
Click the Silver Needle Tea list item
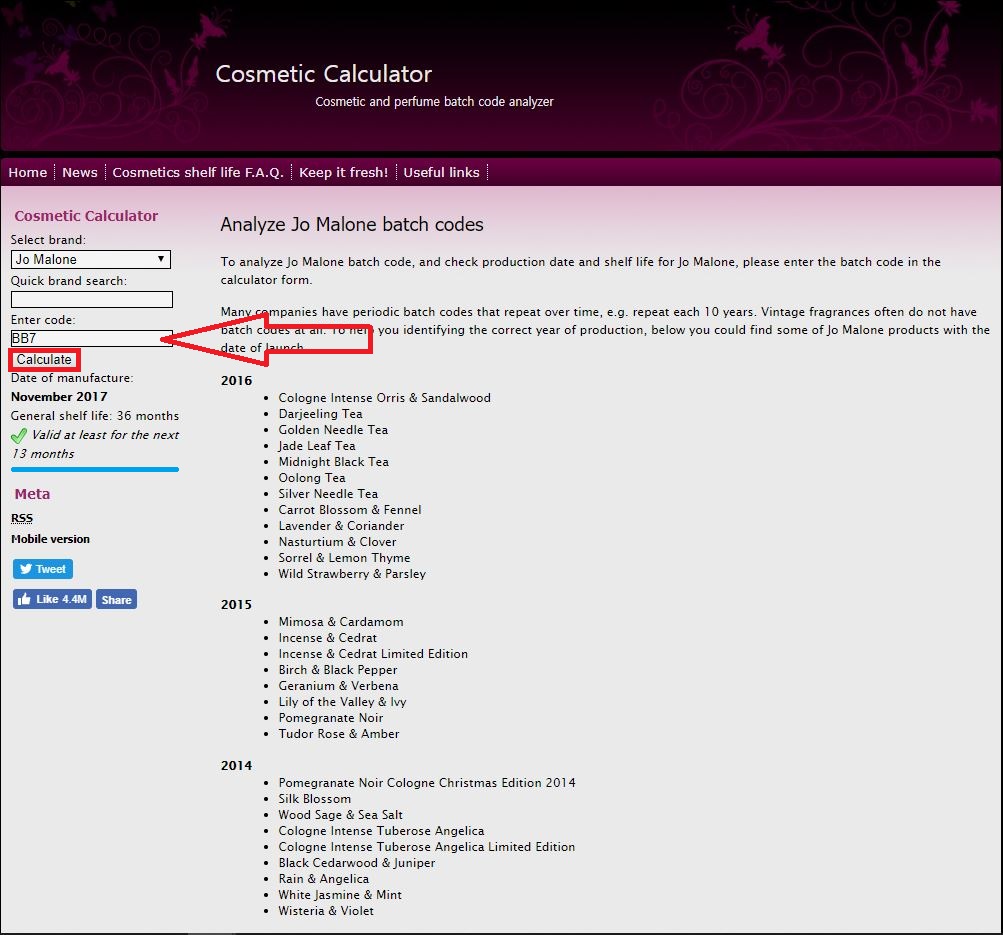click(x=328, y=494)
